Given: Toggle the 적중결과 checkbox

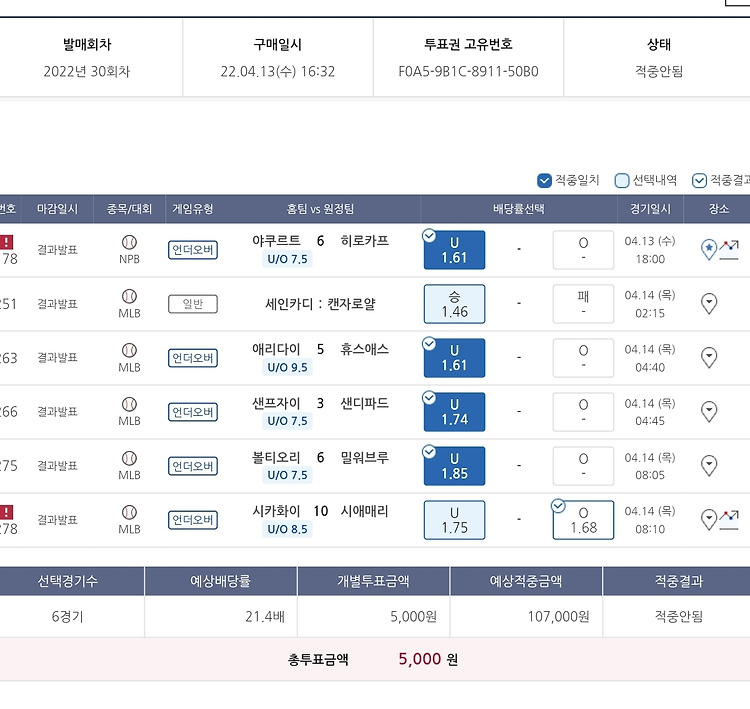Looking at the screenshot, I should pos(699,180).
